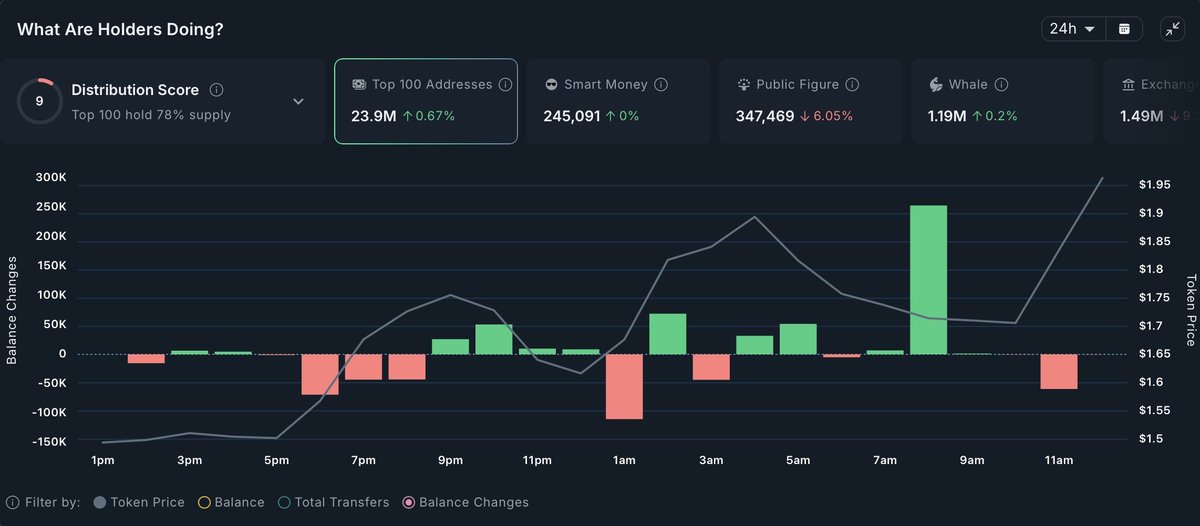Click the "1.19M" Whale value

[x=947, y=116]
